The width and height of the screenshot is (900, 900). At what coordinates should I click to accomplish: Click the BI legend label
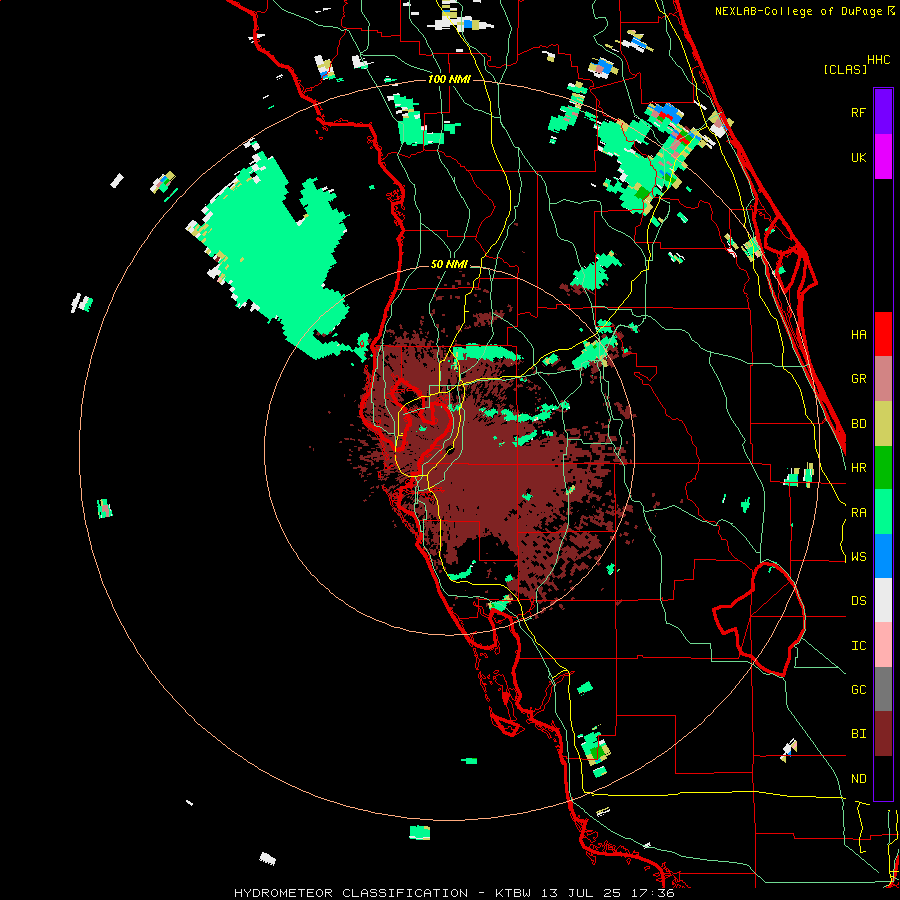click(858, 734)
